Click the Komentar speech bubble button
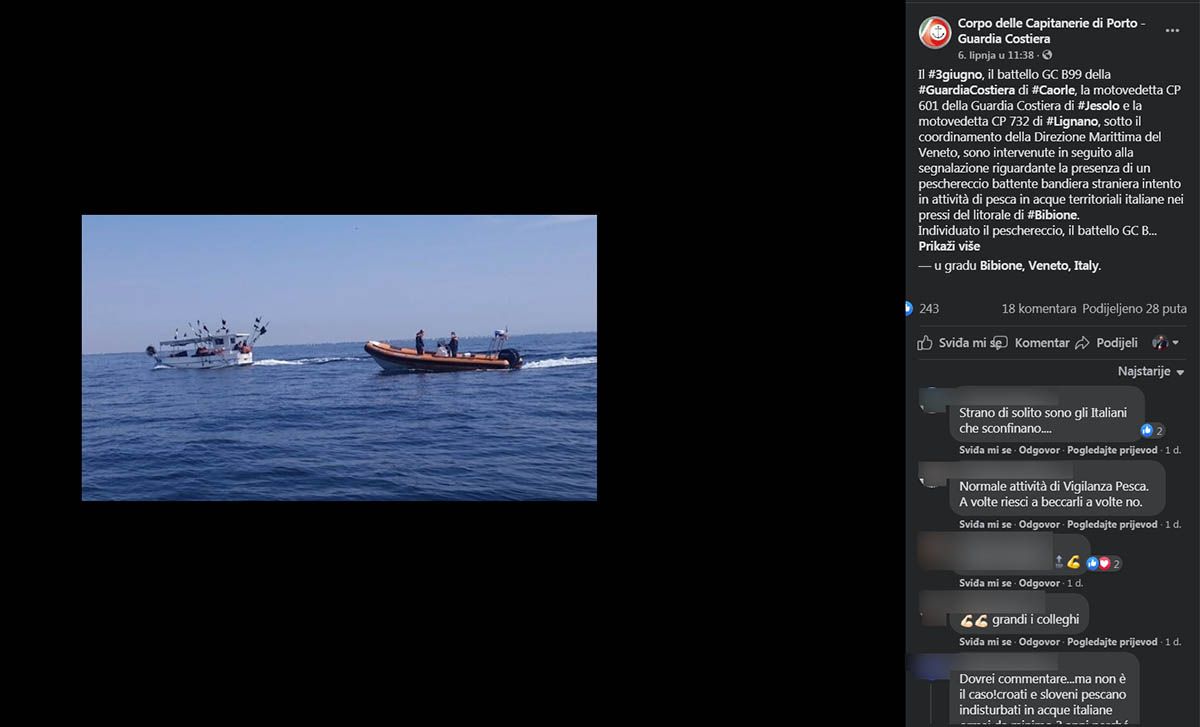Screen dimensions: 1200x727 (1032, 343)
